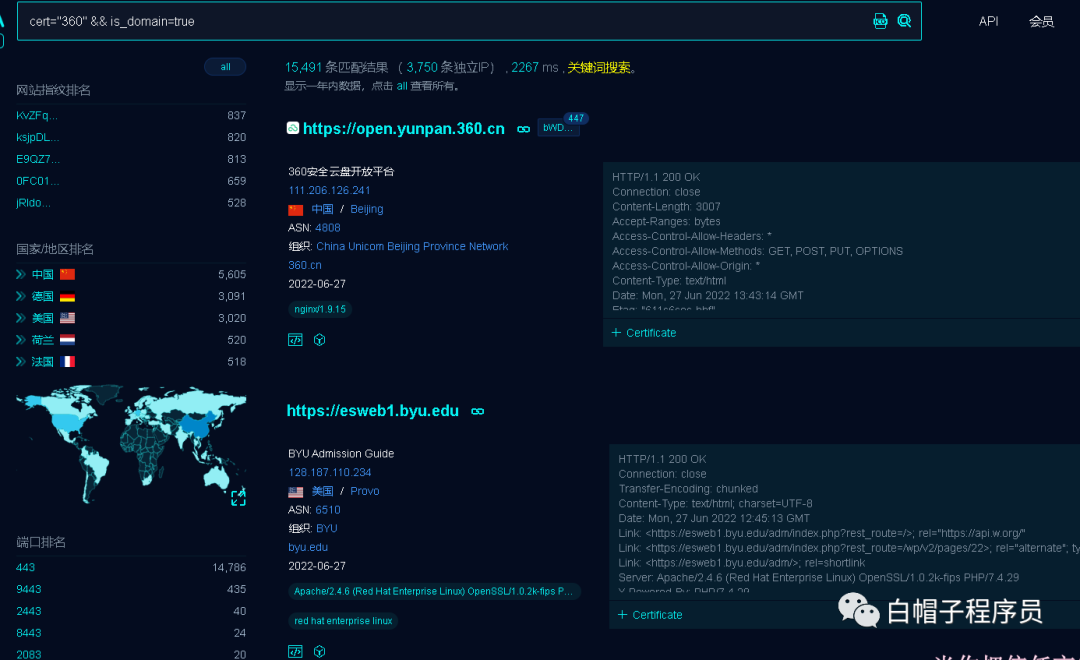Filter by ASN 4808
The image size is (1080, 660).
tap(328, 227)
